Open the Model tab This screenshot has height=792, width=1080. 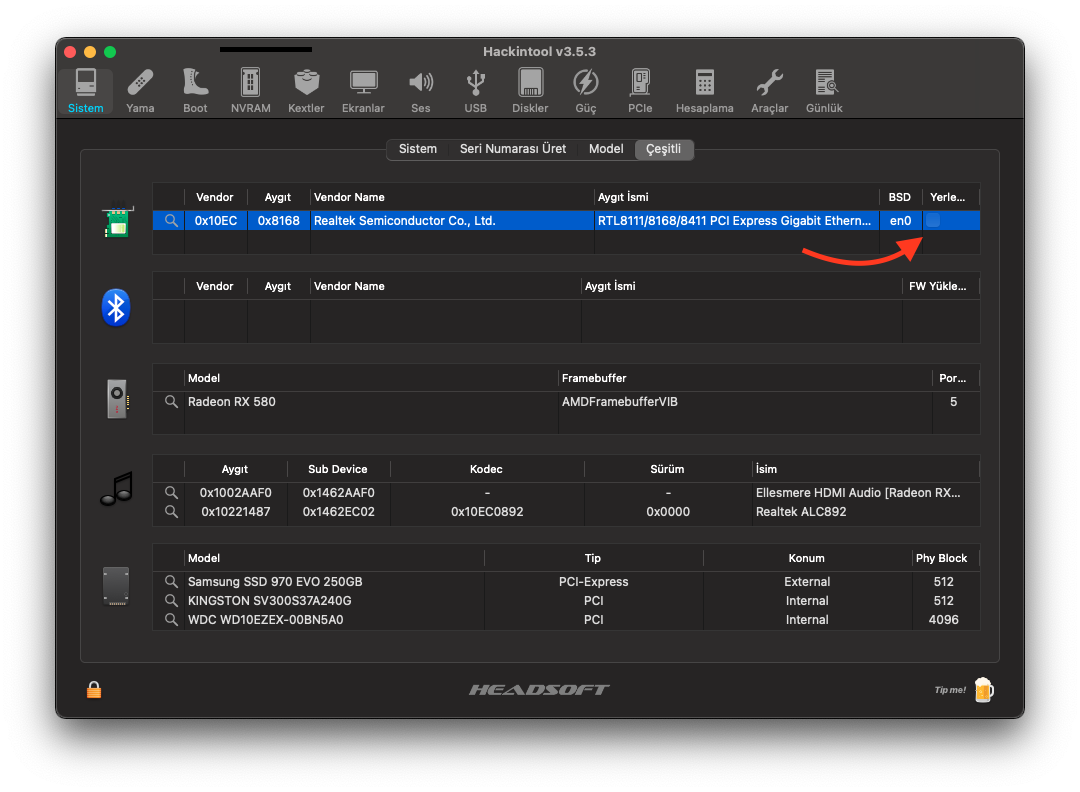click(606, 149)
